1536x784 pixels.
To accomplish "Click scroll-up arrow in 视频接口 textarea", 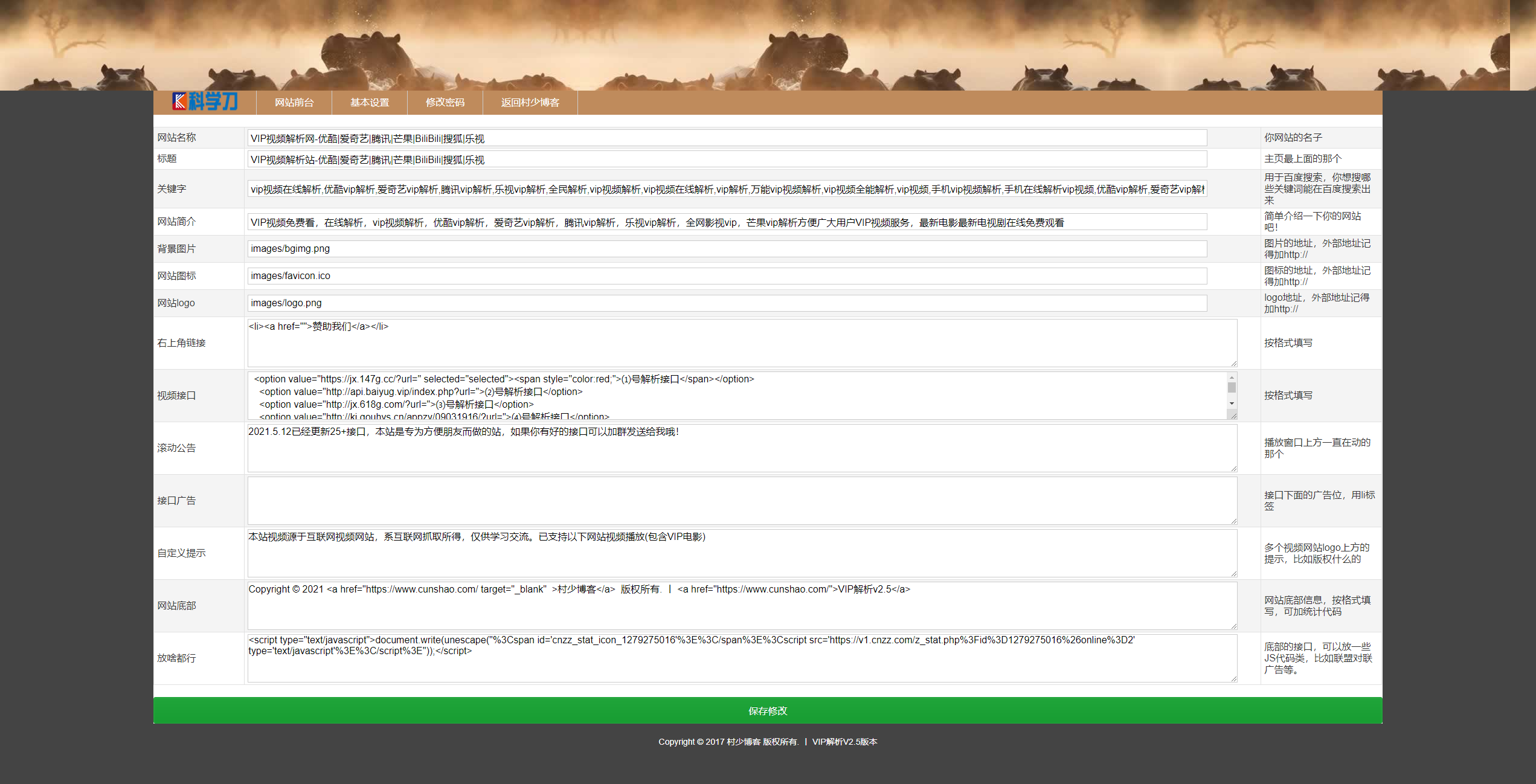I will pyautogui.click(x=1232, y=378).
